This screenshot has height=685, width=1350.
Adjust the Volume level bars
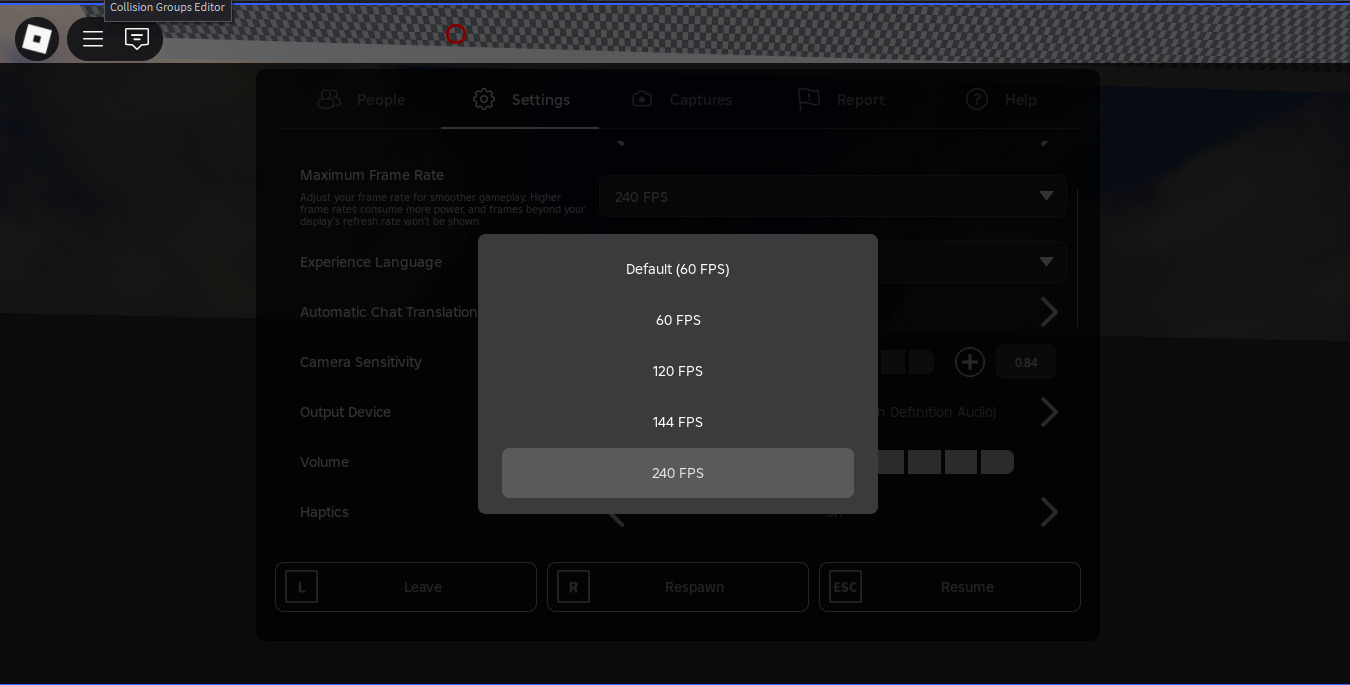point(941,462)
